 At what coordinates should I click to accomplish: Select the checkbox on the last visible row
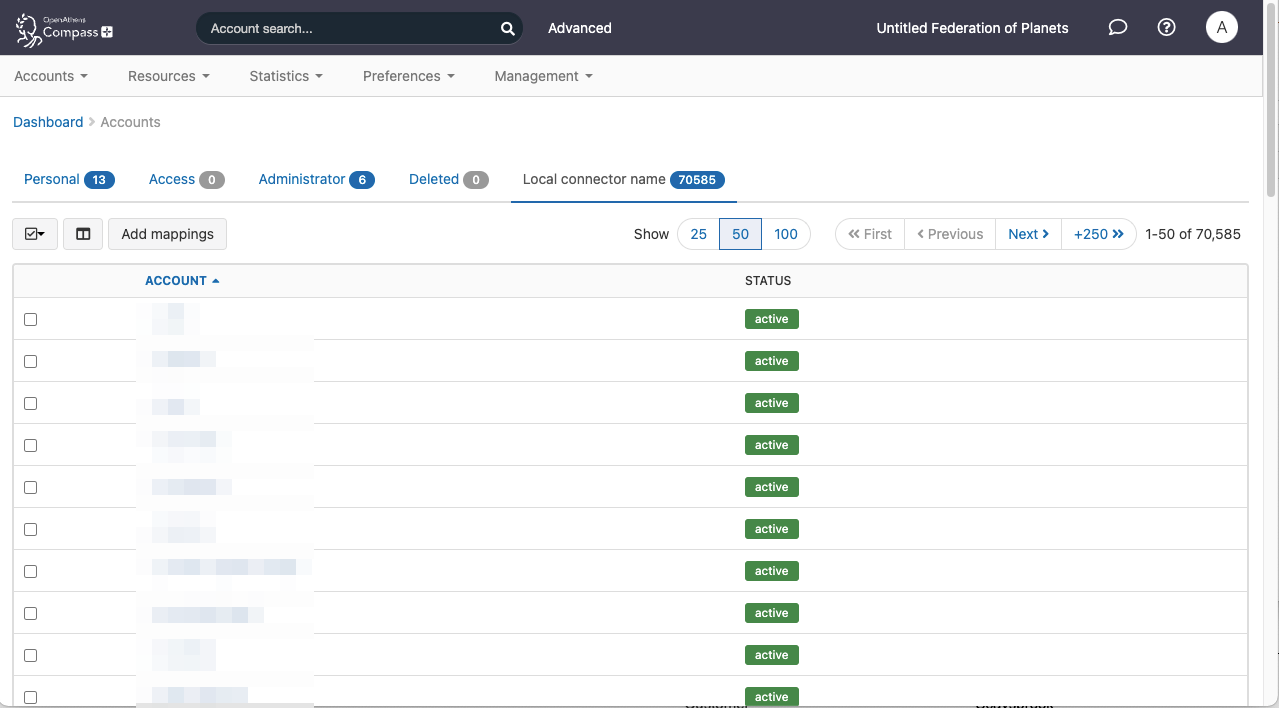click(x=30, y=697)
